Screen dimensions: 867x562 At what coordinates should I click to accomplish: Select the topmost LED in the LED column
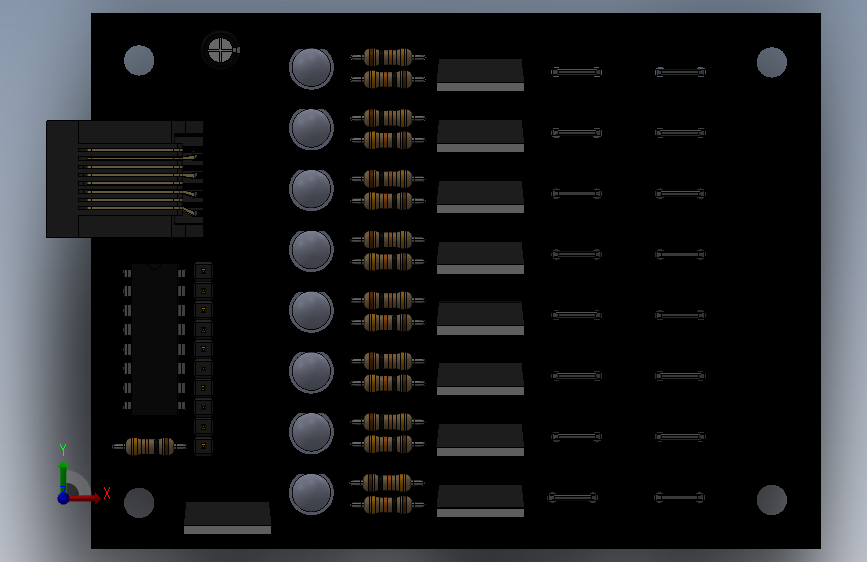tap(311, 68)
